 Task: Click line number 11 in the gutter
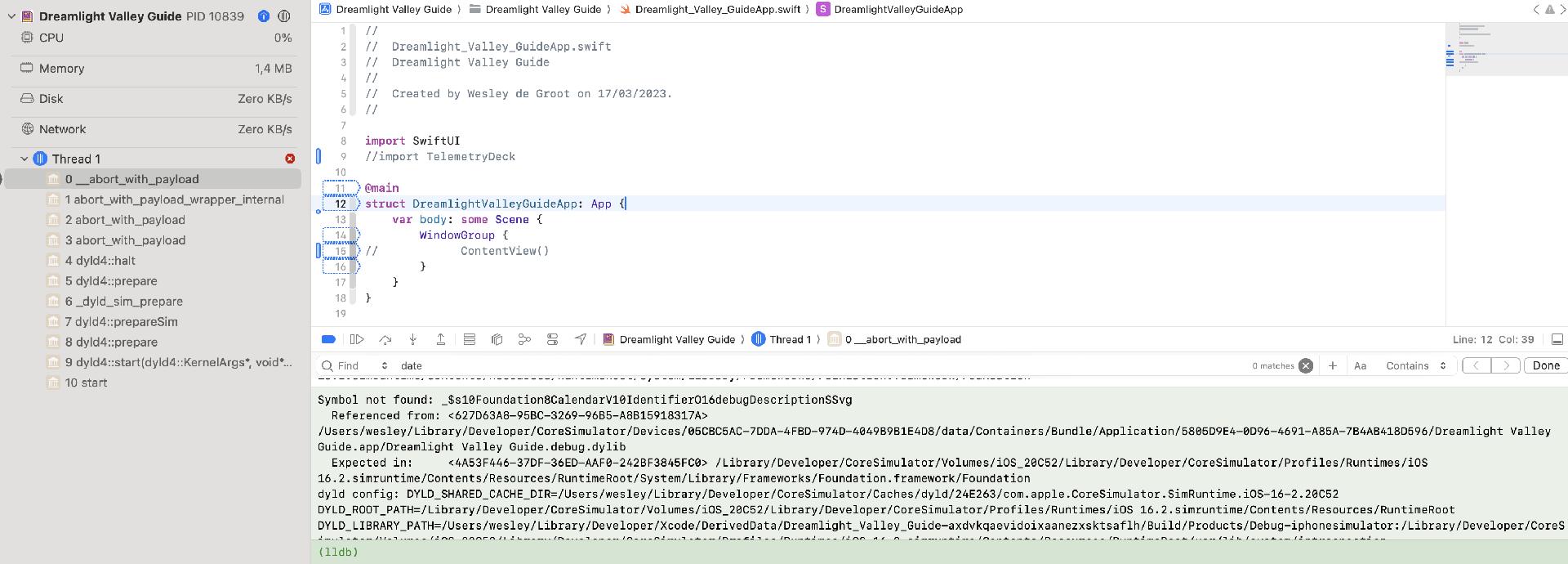[x=341, y=188]
